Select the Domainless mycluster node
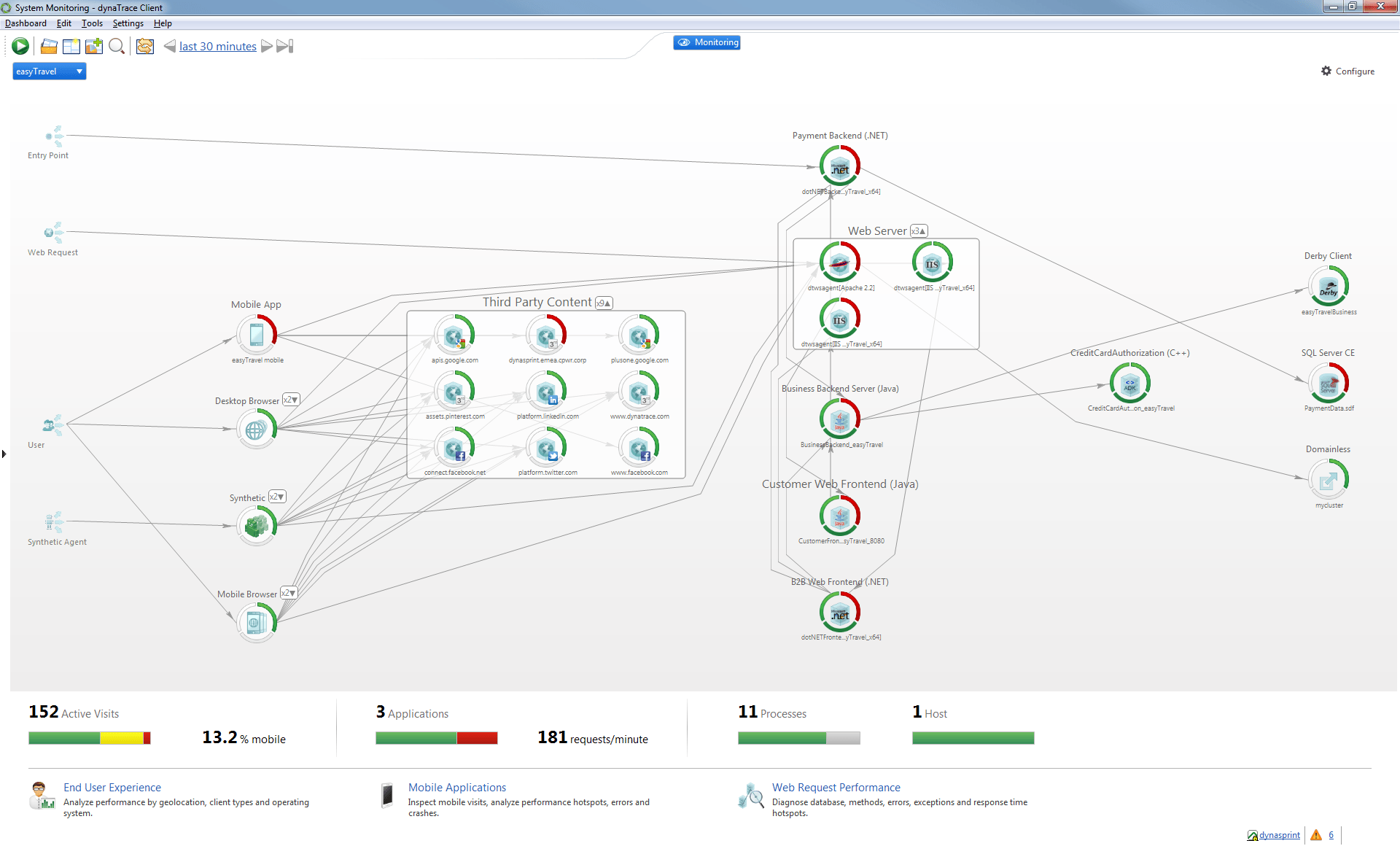Screen dimensions: 1400x846 (x=1329, y=480)
